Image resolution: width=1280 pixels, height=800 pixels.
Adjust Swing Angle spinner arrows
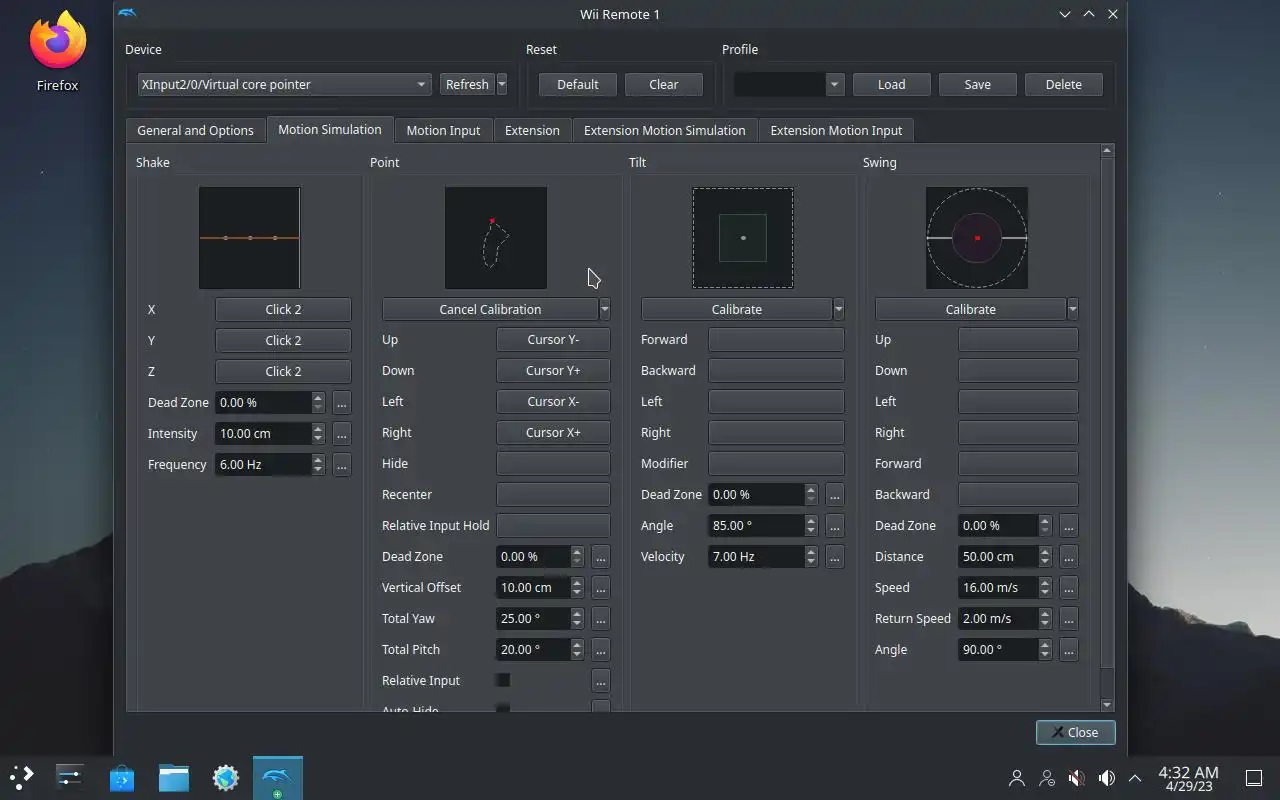pos(1045,649)
